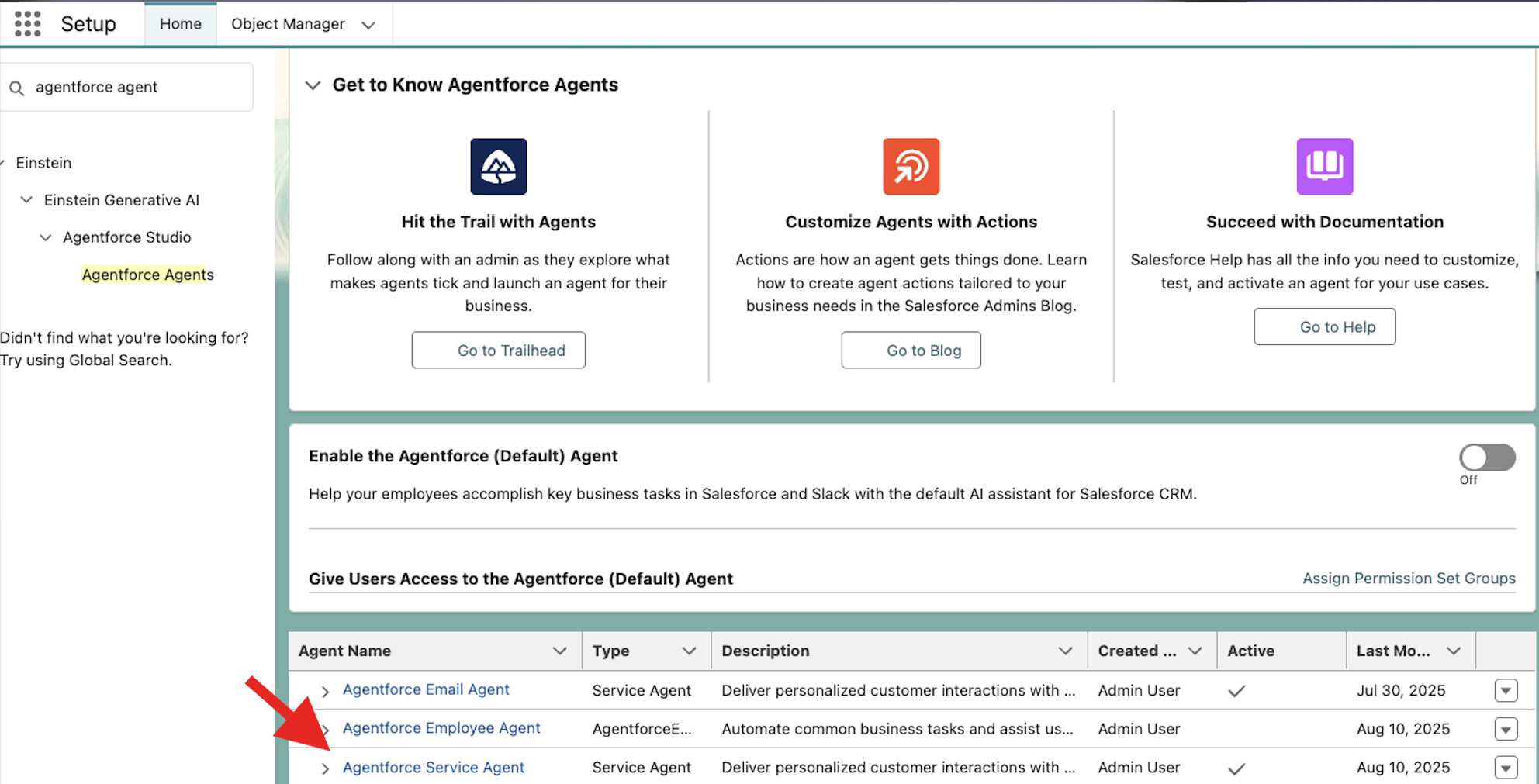Open row actions for Agentforce Email Agent
1539x784 pixels.
[x=1505, y=690]
